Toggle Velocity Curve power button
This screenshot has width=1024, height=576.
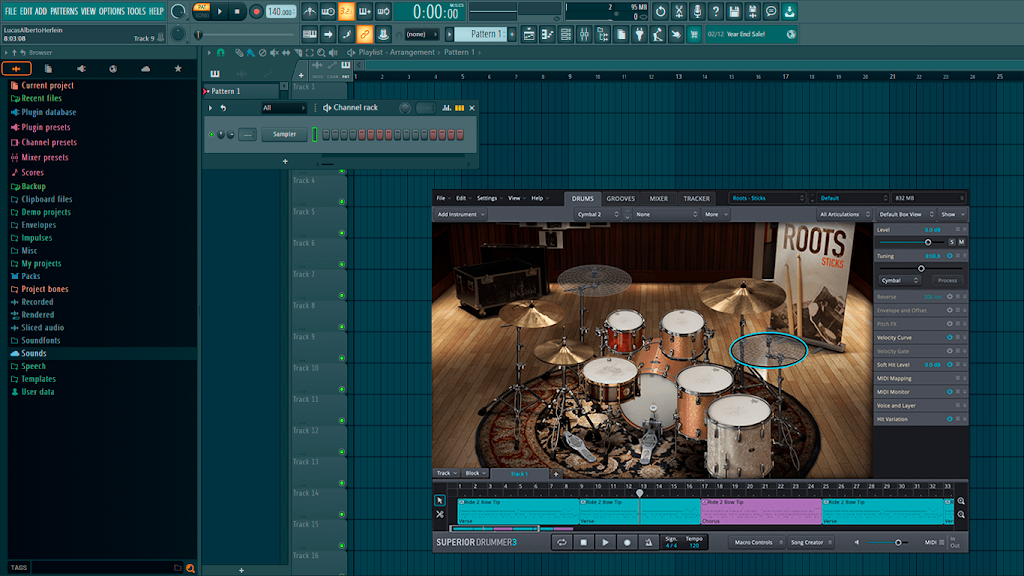coord(950,338)
